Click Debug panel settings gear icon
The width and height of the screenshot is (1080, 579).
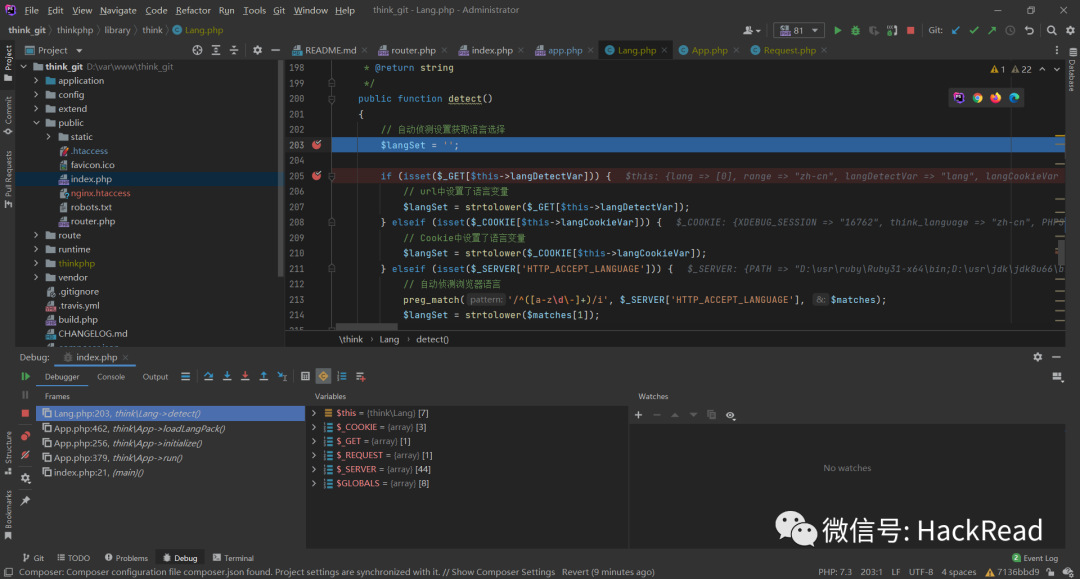tap(1038, 357)
